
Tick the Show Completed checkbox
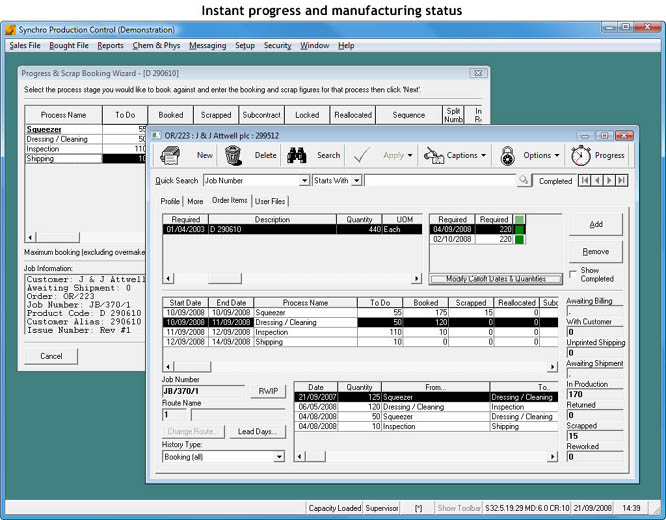(x=573, y=273)
